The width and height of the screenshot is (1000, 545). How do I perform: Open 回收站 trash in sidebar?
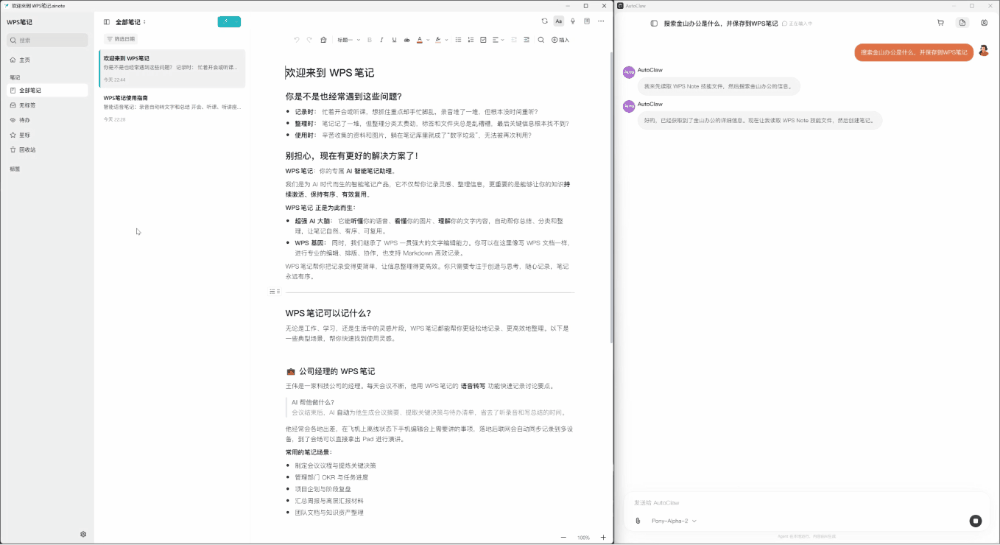(47, 150)
